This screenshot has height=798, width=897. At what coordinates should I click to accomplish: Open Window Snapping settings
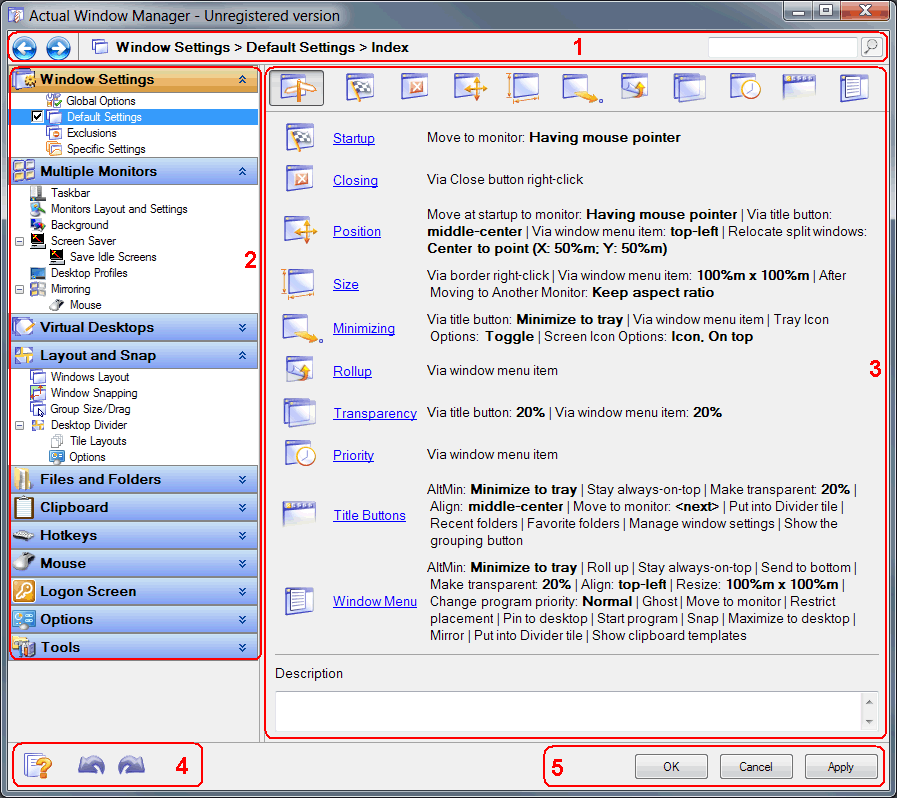[x=94, y=393]
